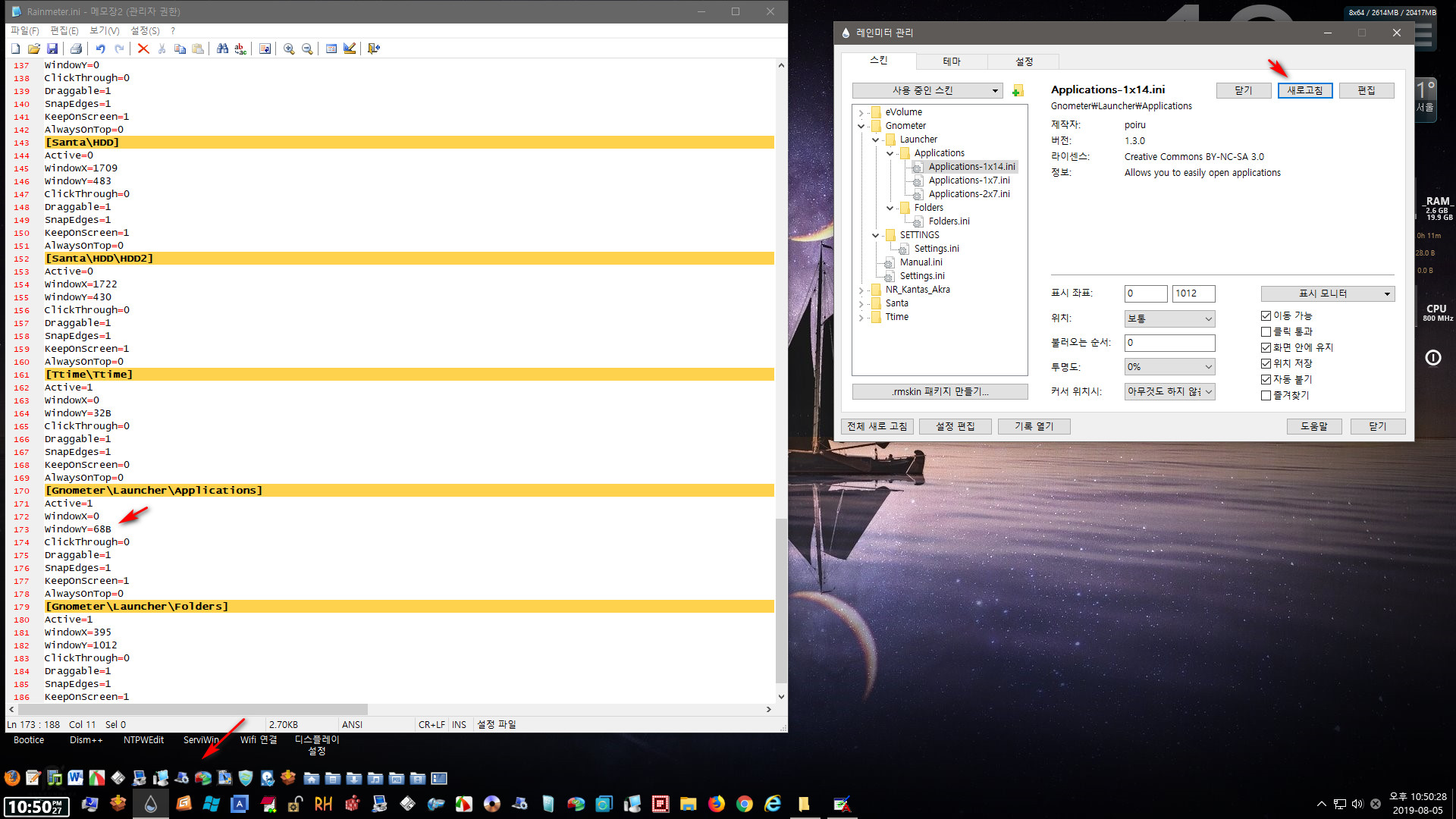Open scheme customization ruler-pencil icon
This screenshot has height=819, width=1456.
(350, 49)
